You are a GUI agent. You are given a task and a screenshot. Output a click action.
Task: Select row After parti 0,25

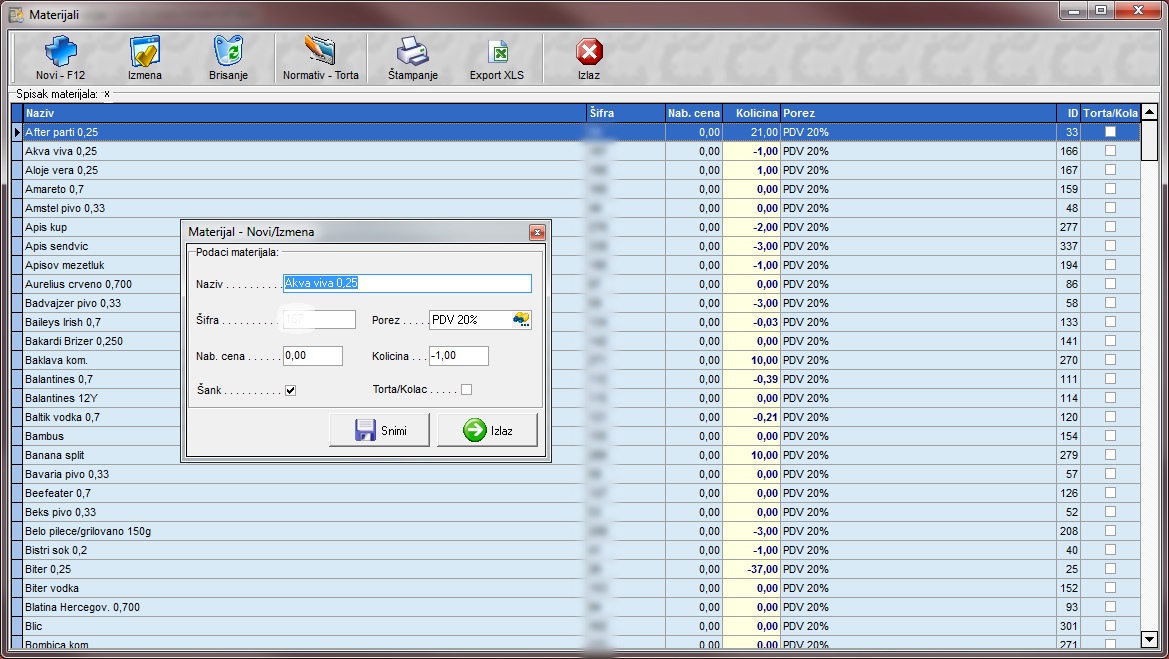tap(576, 132)
